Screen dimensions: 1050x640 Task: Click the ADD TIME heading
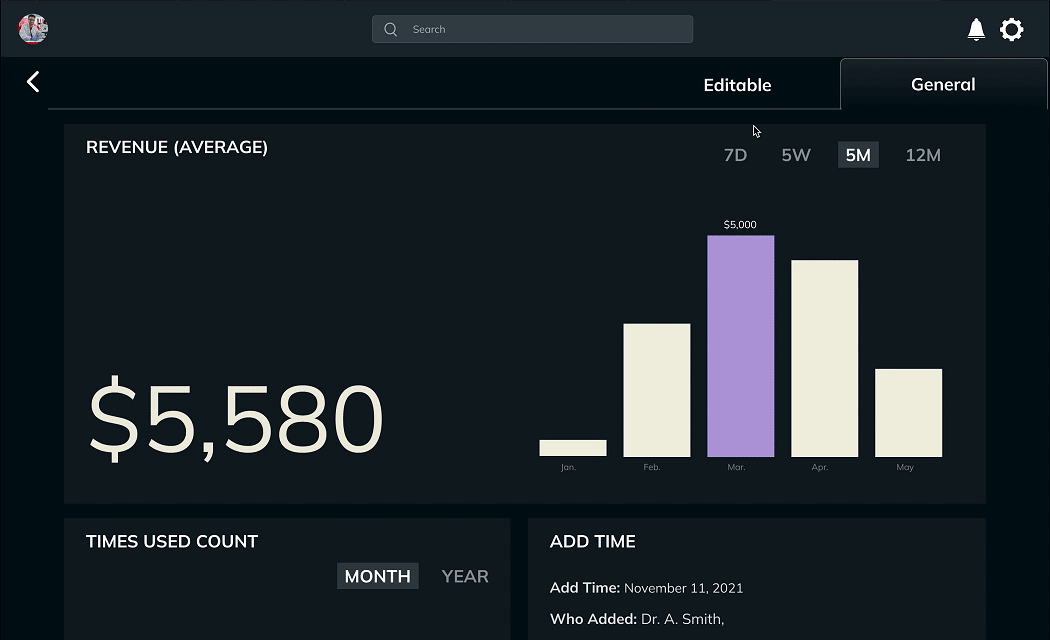[593, 542]
